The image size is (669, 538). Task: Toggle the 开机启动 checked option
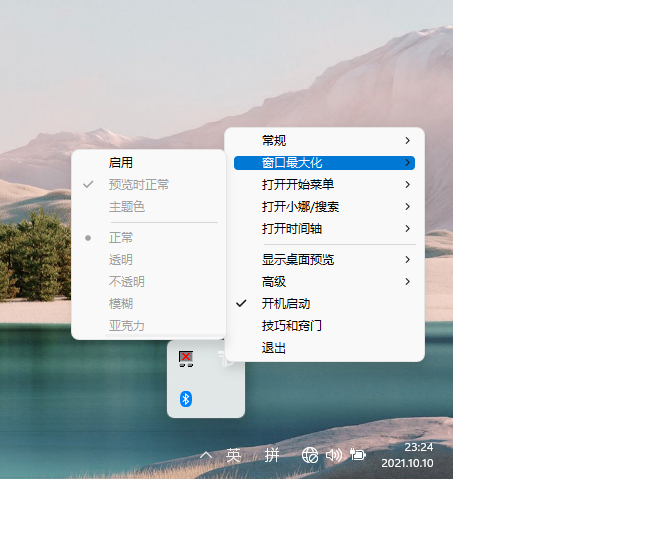[324, 304]
